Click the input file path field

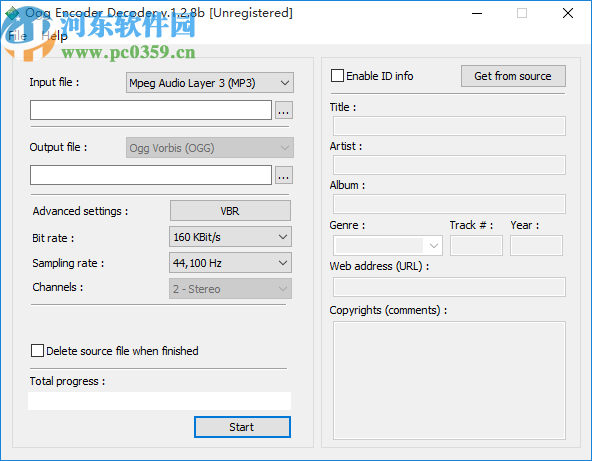point(151,110)
